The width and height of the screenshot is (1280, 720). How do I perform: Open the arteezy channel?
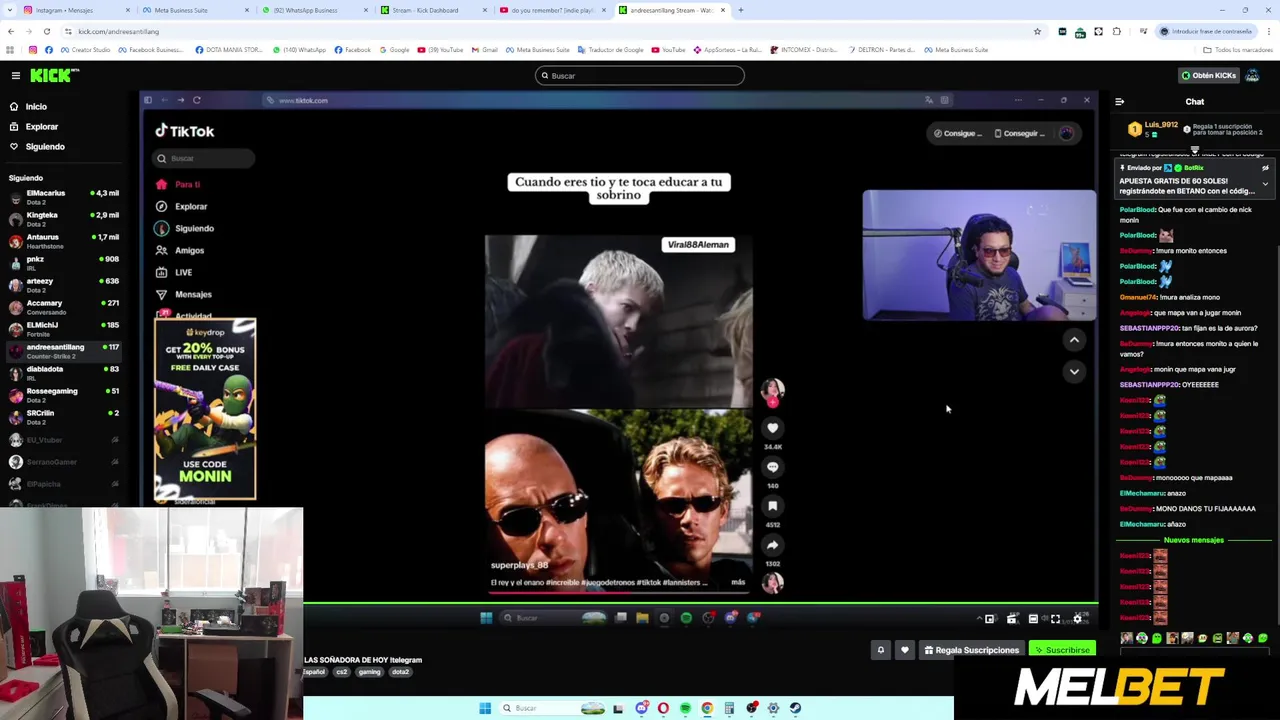coord(62,285)
